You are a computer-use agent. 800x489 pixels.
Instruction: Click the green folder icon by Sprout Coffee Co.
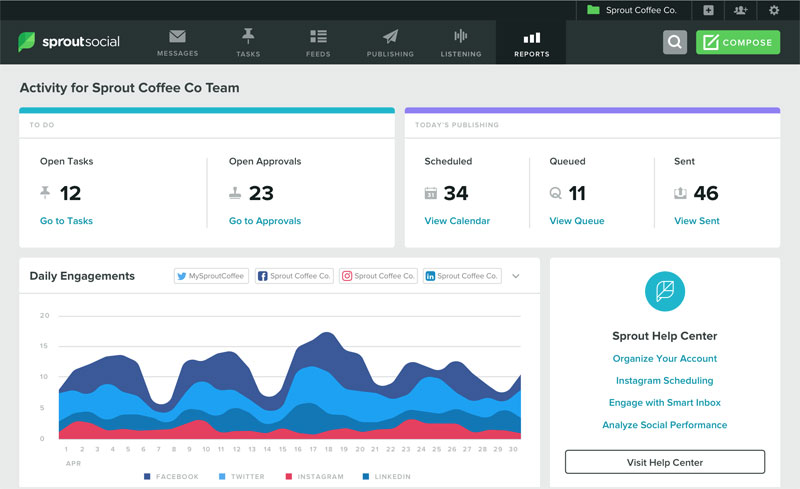point(593,10)
